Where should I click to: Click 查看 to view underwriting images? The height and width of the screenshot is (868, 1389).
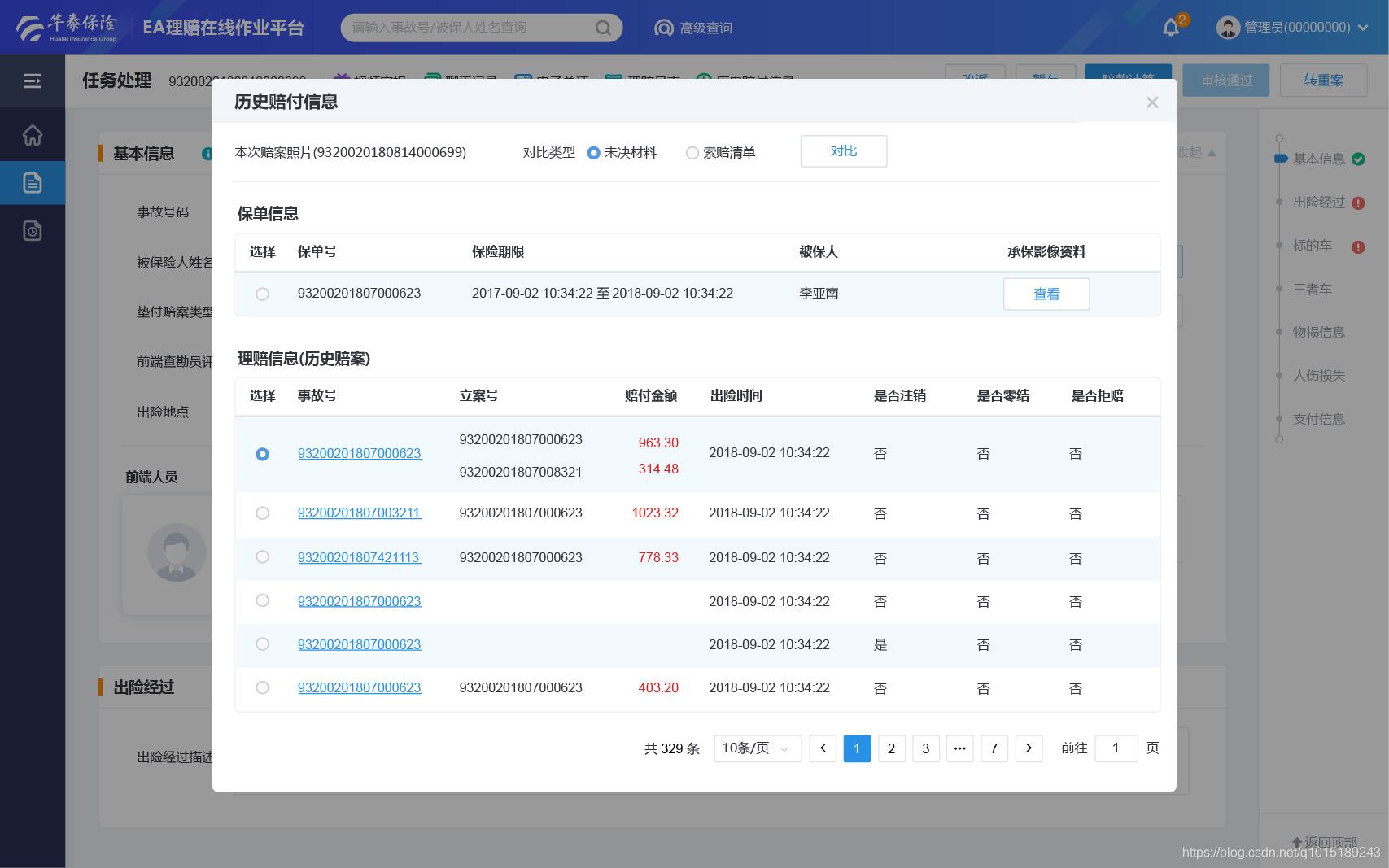pyautogui.click(x=1046, y=294)
